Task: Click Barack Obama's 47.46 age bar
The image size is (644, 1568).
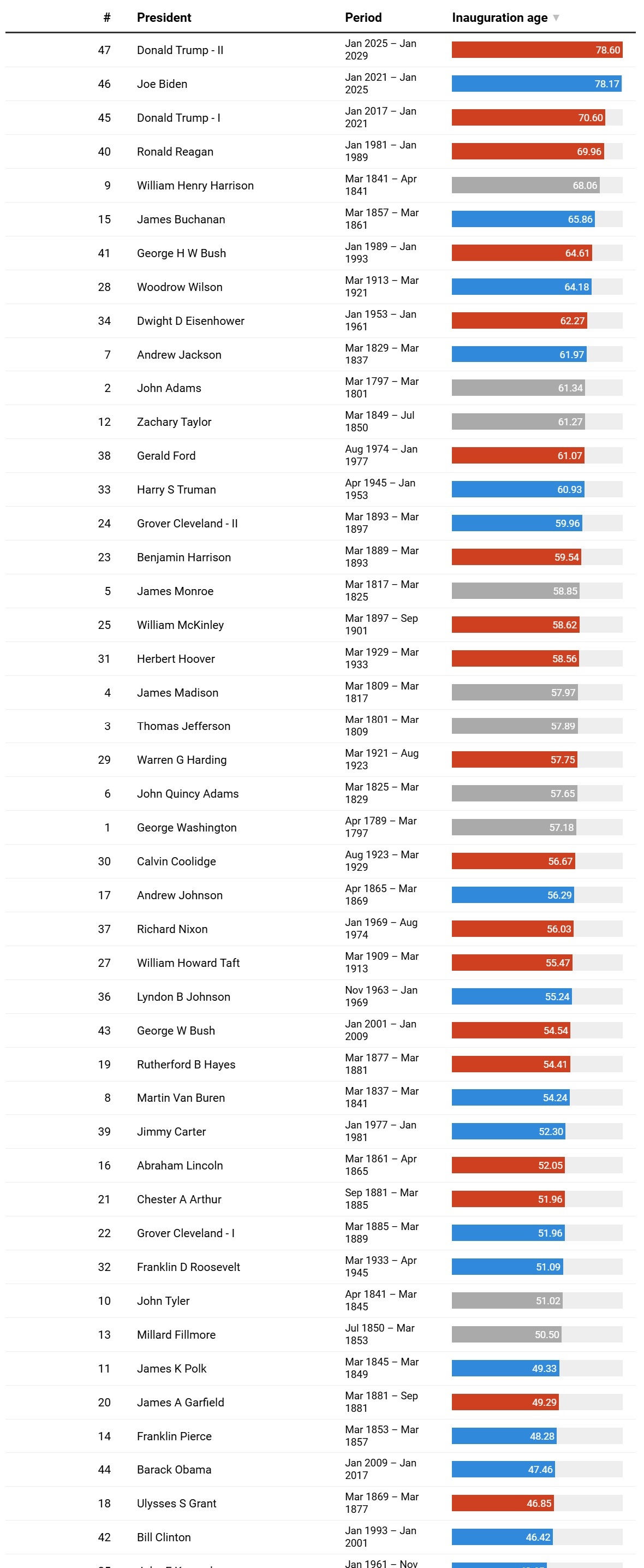Action: [x=503, y=1470]
